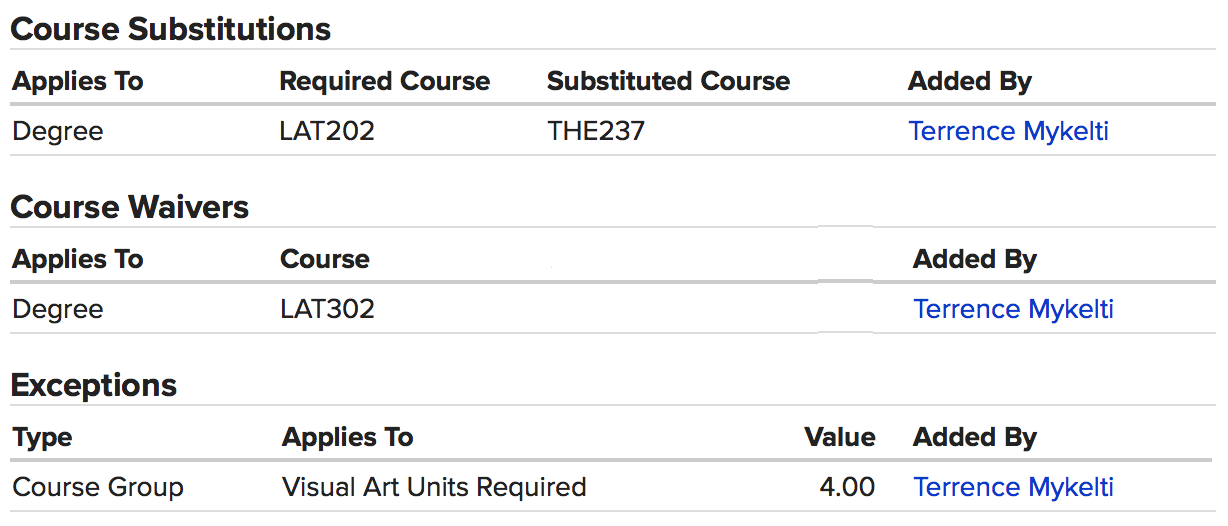Viewport: 1228px width, 526px height.
Task: Open Terrence Mykelti link in Exceptions row
Action: (1013, 487)
